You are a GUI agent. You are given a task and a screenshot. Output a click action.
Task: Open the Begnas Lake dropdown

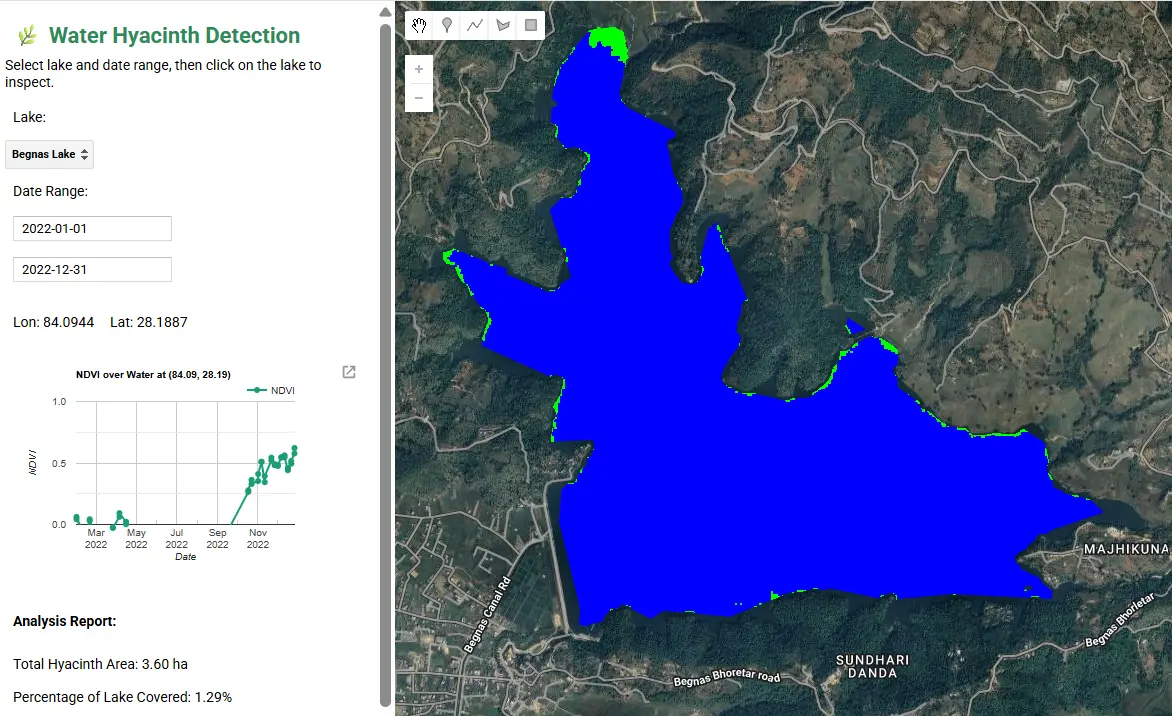click(x=50, y=154)
